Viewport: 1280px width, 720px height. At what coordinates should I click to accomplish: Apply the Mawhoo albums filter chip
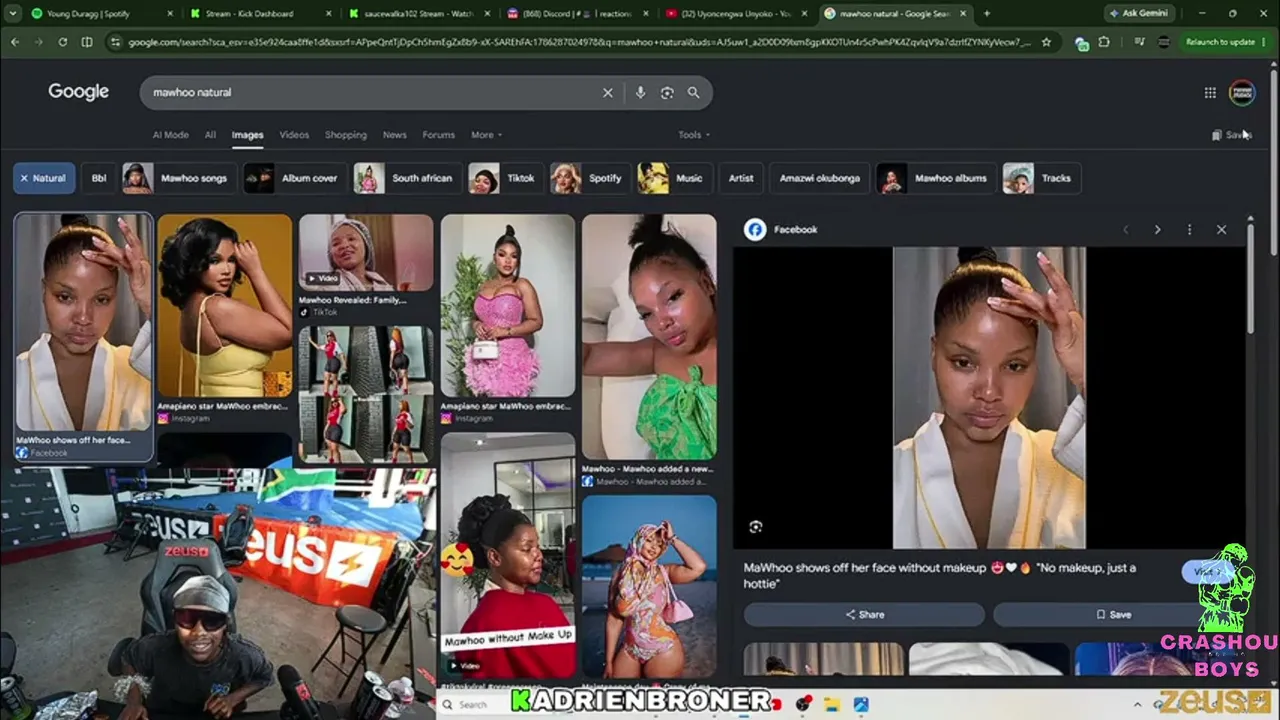pos(936,178)
